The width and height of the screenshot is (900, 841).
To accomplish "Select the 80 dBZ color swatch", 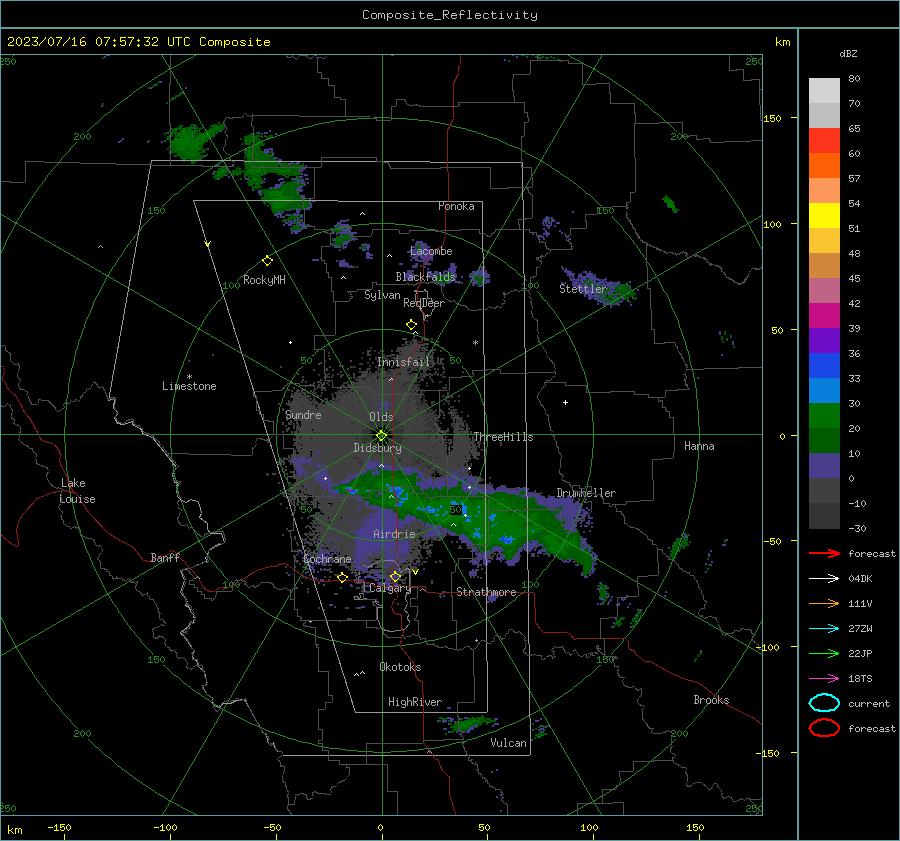I will click(824, 90).
